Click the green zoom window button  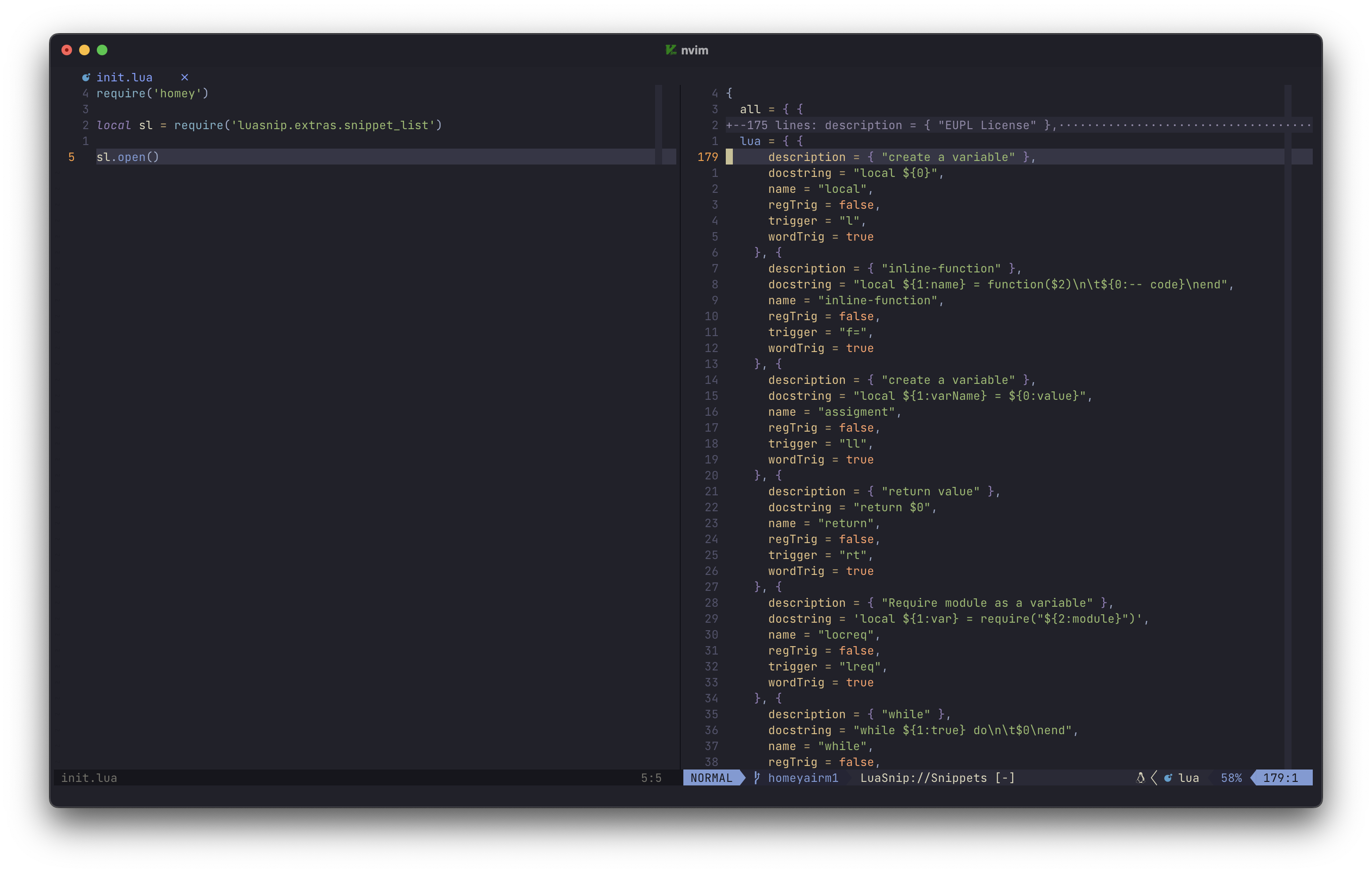point(102,50)
